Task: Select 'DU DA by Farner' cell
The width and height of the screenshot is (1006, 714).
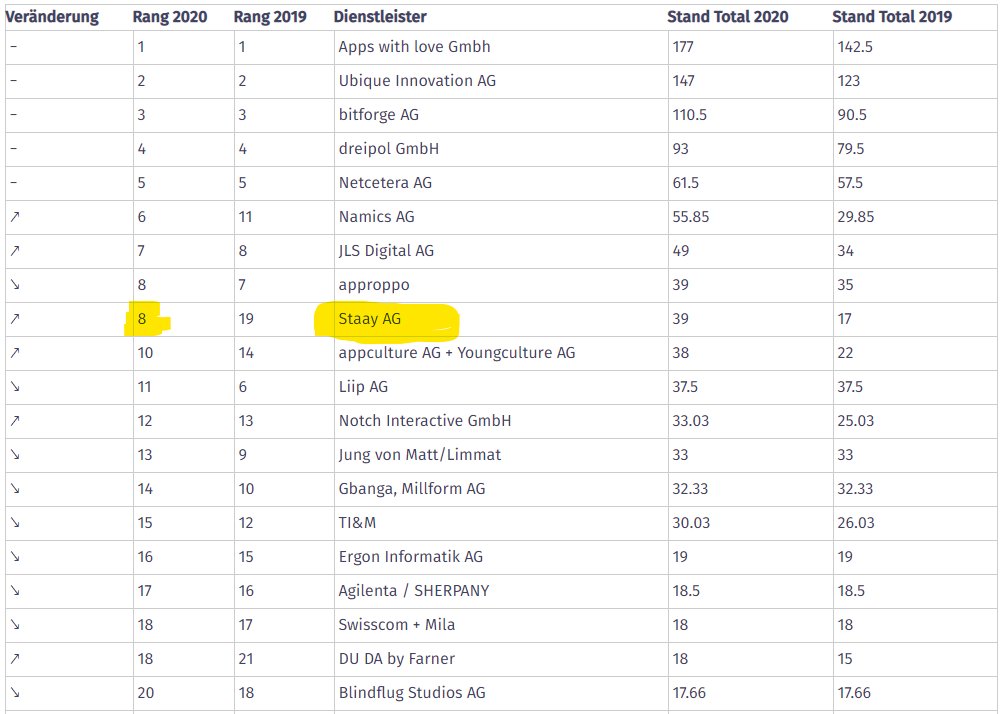Action: tap(501, 659)
